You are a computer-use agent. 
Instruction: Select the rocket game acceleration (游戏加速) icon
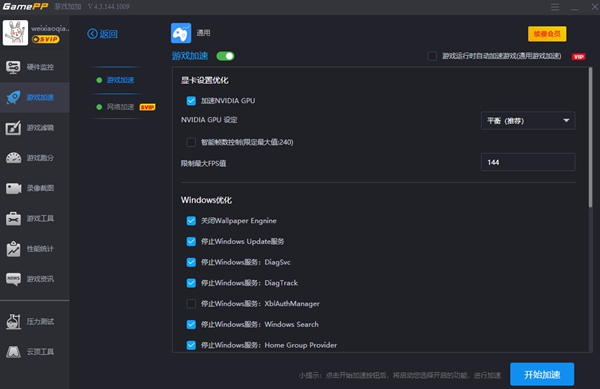click(13, 98)
